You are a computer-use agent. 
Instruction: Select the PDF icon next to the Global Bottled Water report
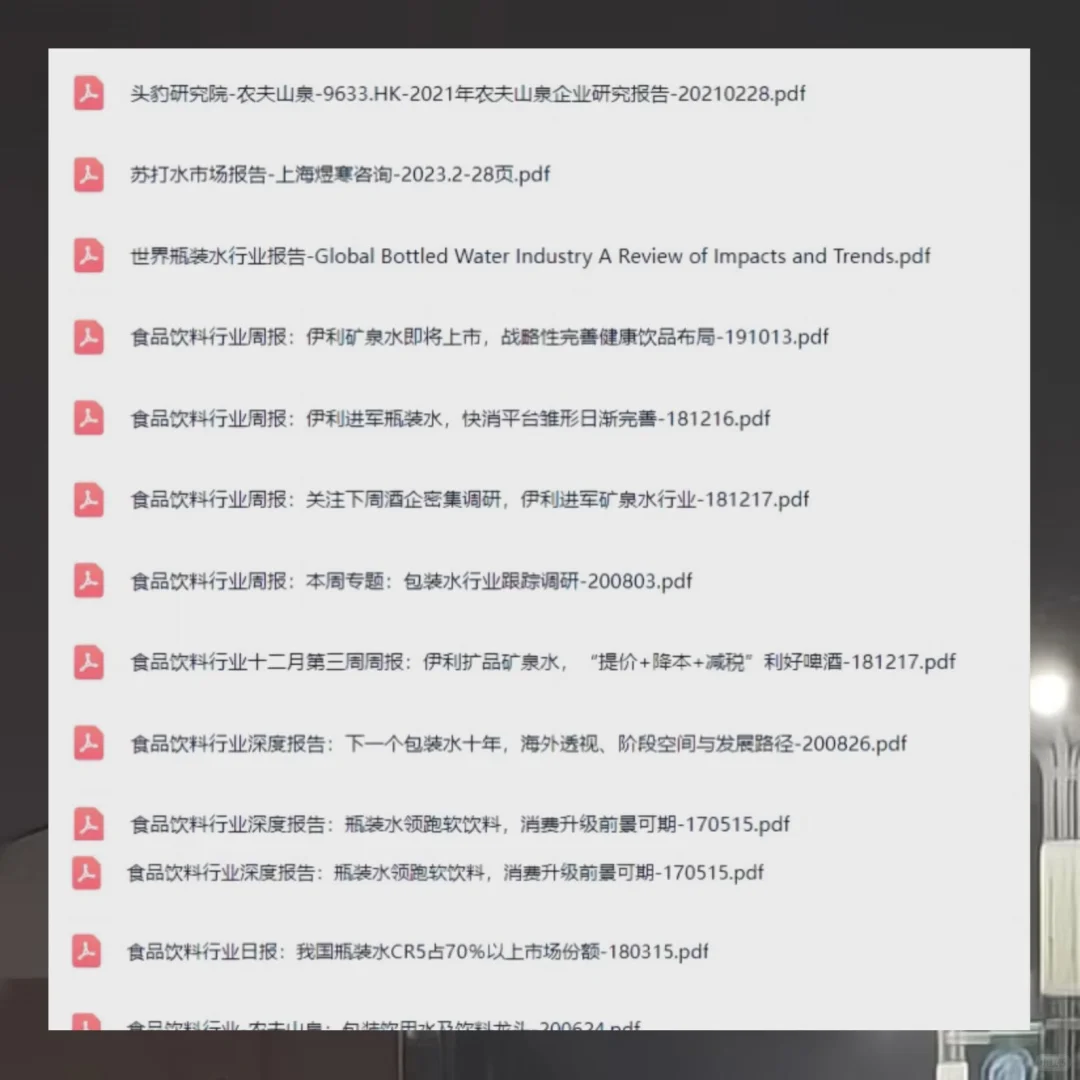tap(88, 256)
